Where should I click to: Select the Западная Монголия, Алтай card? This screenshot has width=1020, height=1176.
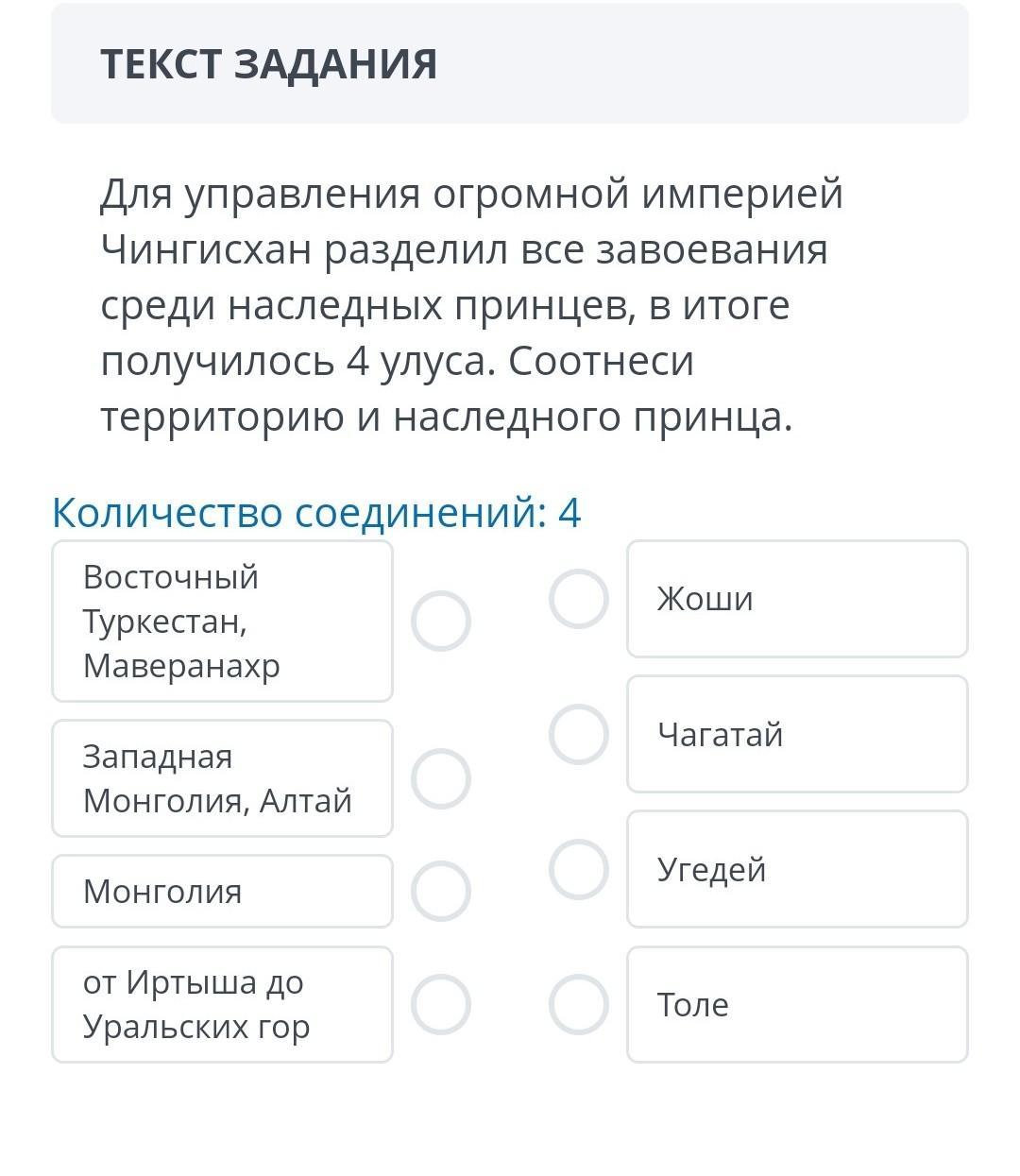(x=222, y=778)
